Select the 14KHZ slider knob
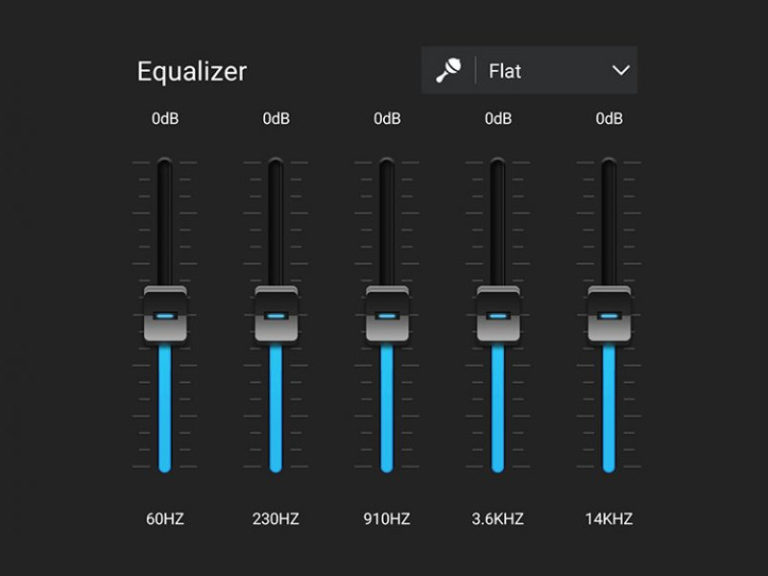Screen dimensions: 768x576 (x=609, y=314)
